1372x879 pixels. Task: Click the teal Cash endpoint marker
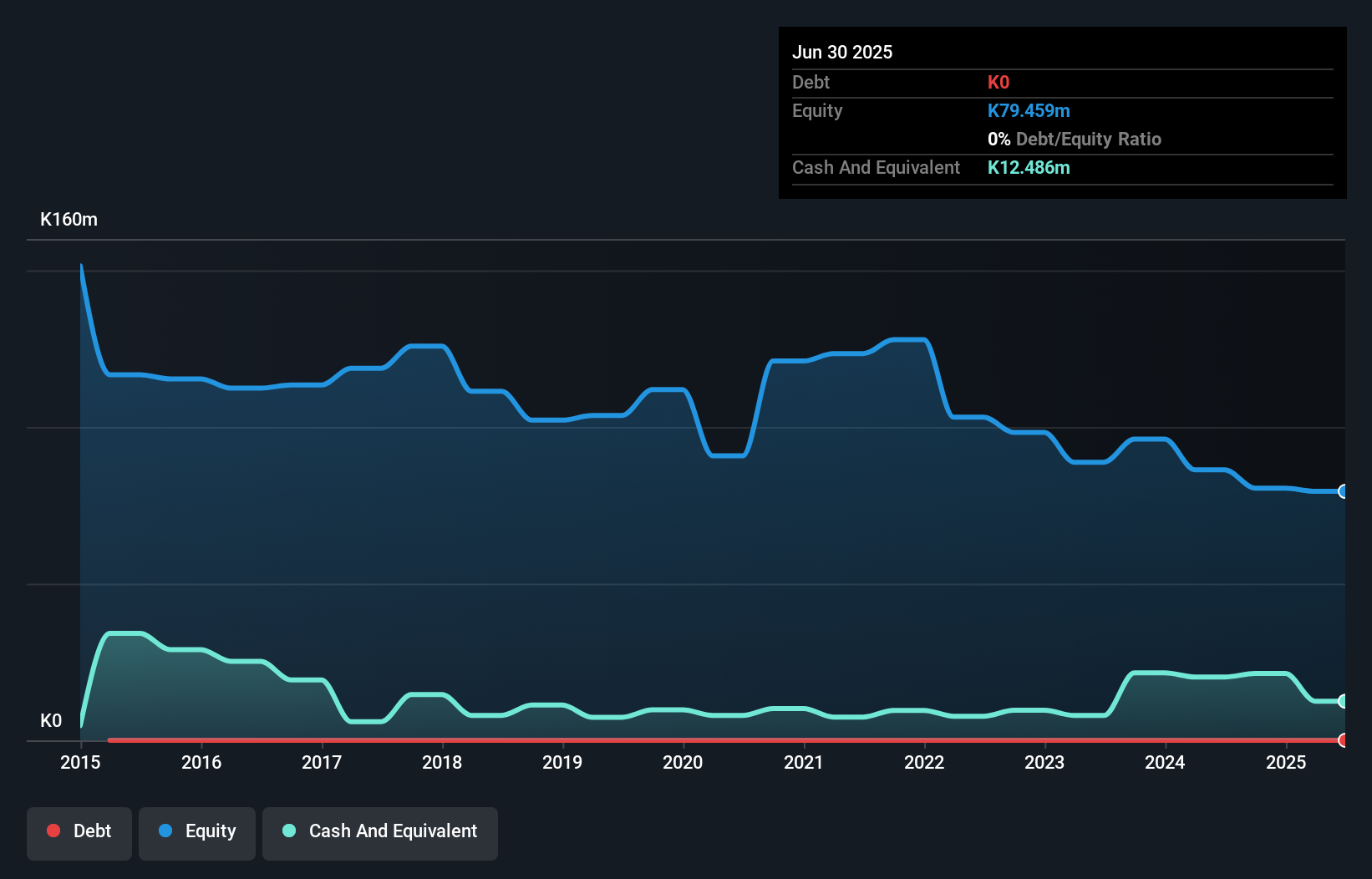click(x=1343, y=701)
